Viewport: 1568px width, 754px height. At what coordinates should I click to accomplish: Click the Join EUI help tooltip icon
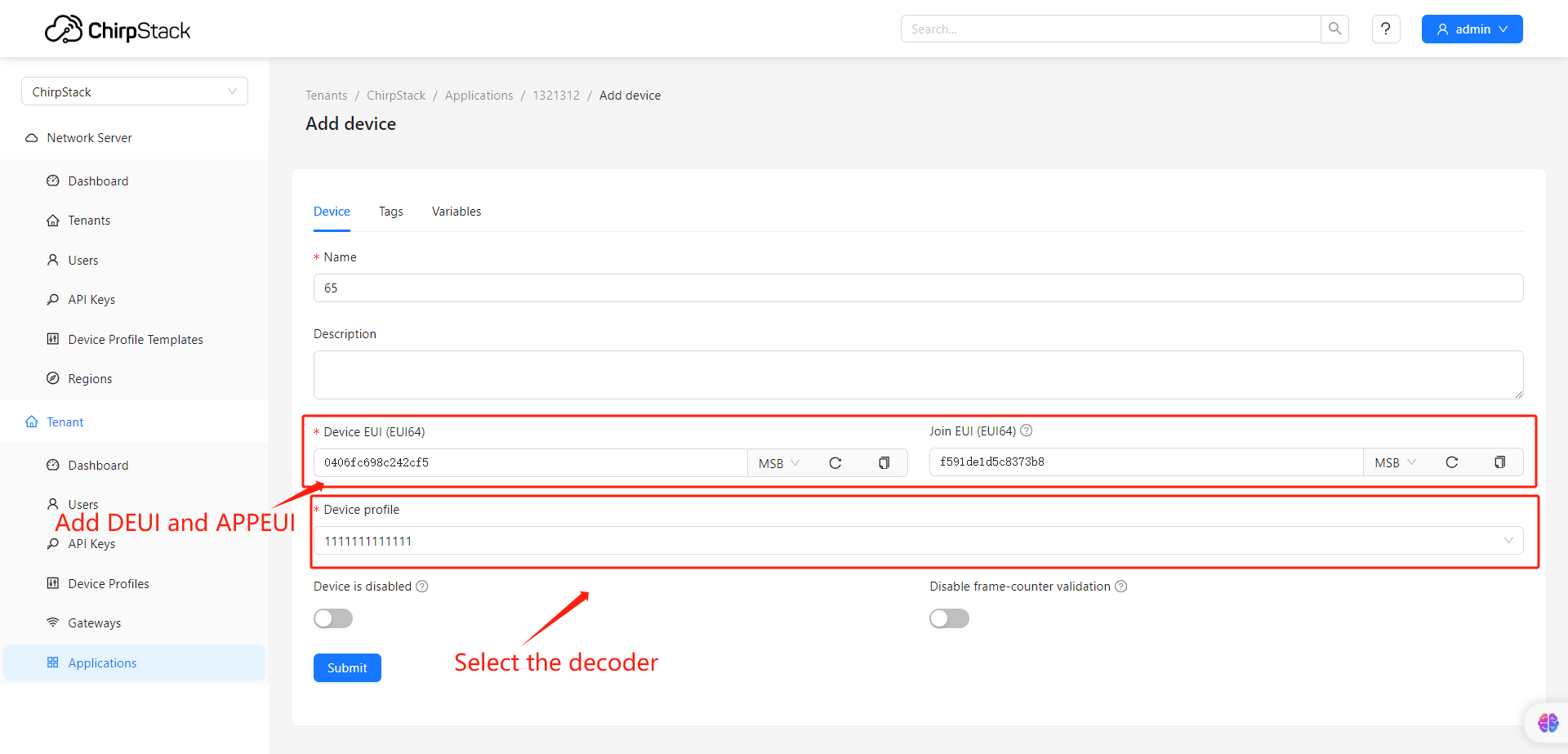point(1027,431)
